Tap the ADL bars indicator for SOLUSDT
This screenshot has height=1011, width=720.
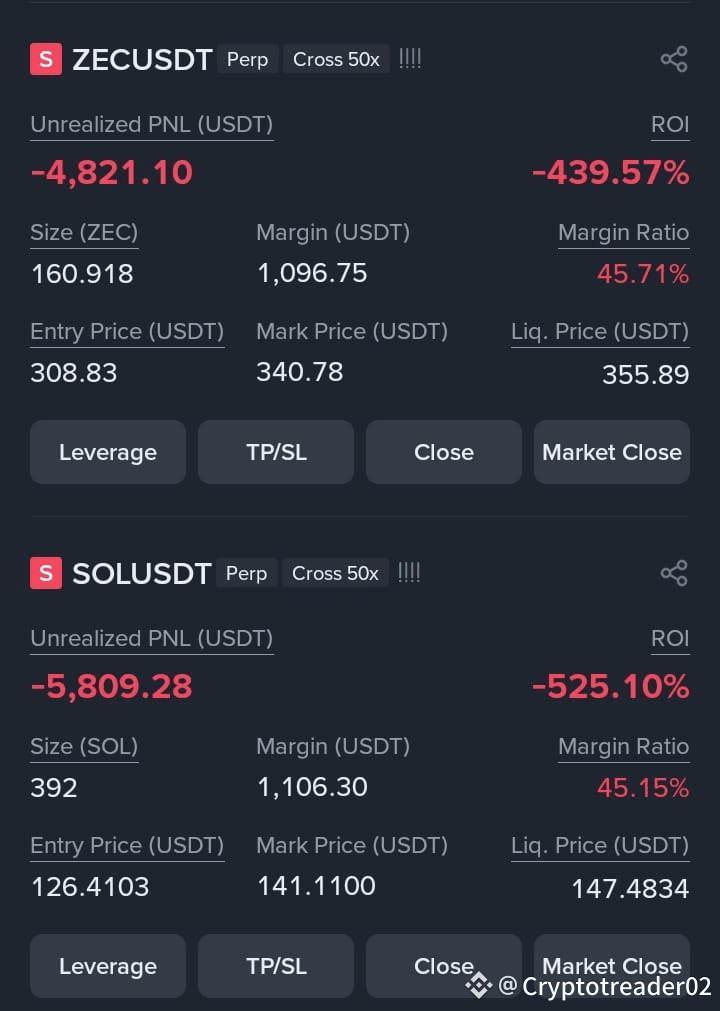409,573
